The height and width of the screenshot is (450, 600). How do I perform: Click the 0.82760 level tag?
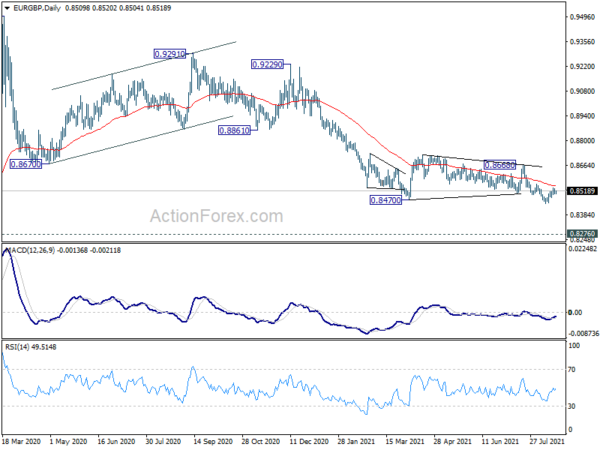(x=582, y=233)
